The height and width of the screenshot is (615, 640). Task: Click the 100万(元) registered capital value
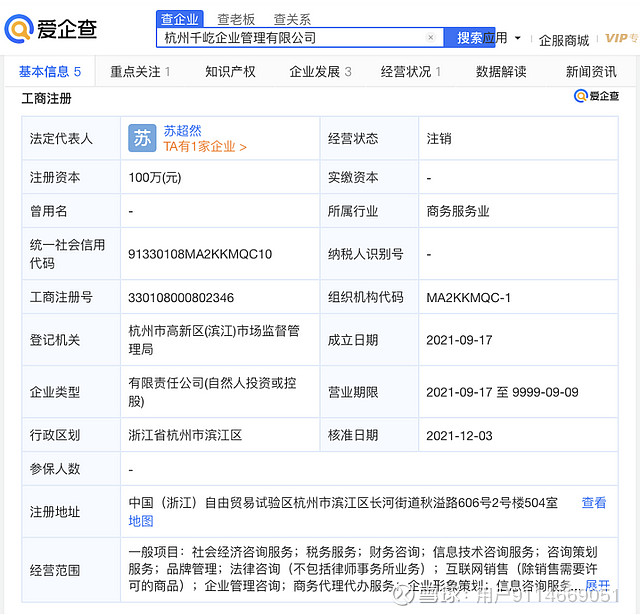click(155, 178)
